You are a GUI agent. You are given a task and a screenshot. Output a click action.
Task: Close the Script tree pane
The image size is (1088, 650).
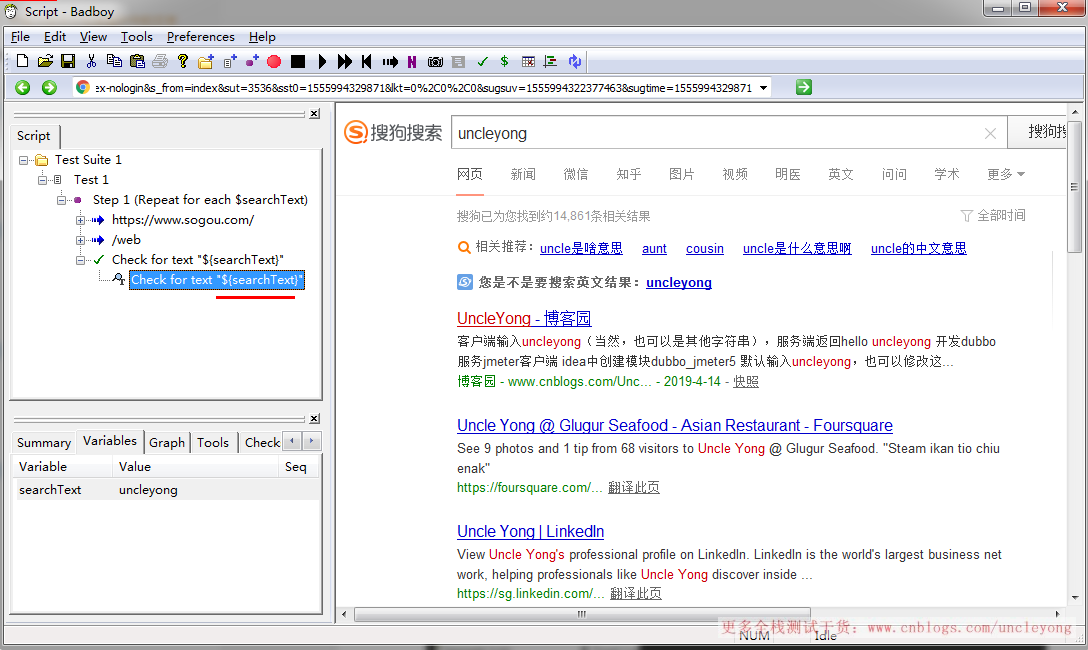coord(314,114)
